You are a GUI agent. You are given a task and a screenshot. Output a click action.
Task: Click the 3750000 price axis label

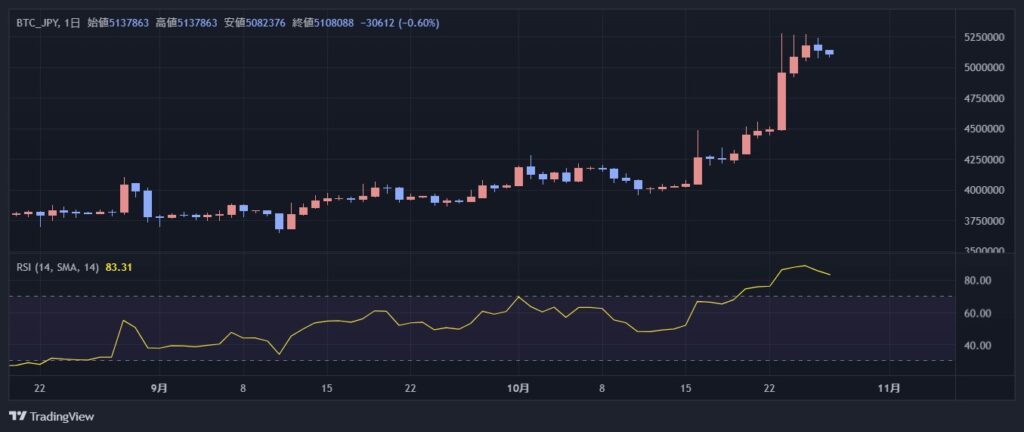point(985,221)
